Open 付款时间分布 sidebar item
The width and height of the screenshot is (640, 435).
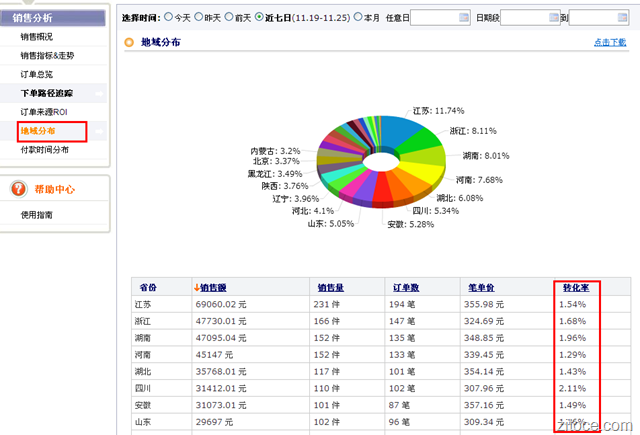click(45, 149)
